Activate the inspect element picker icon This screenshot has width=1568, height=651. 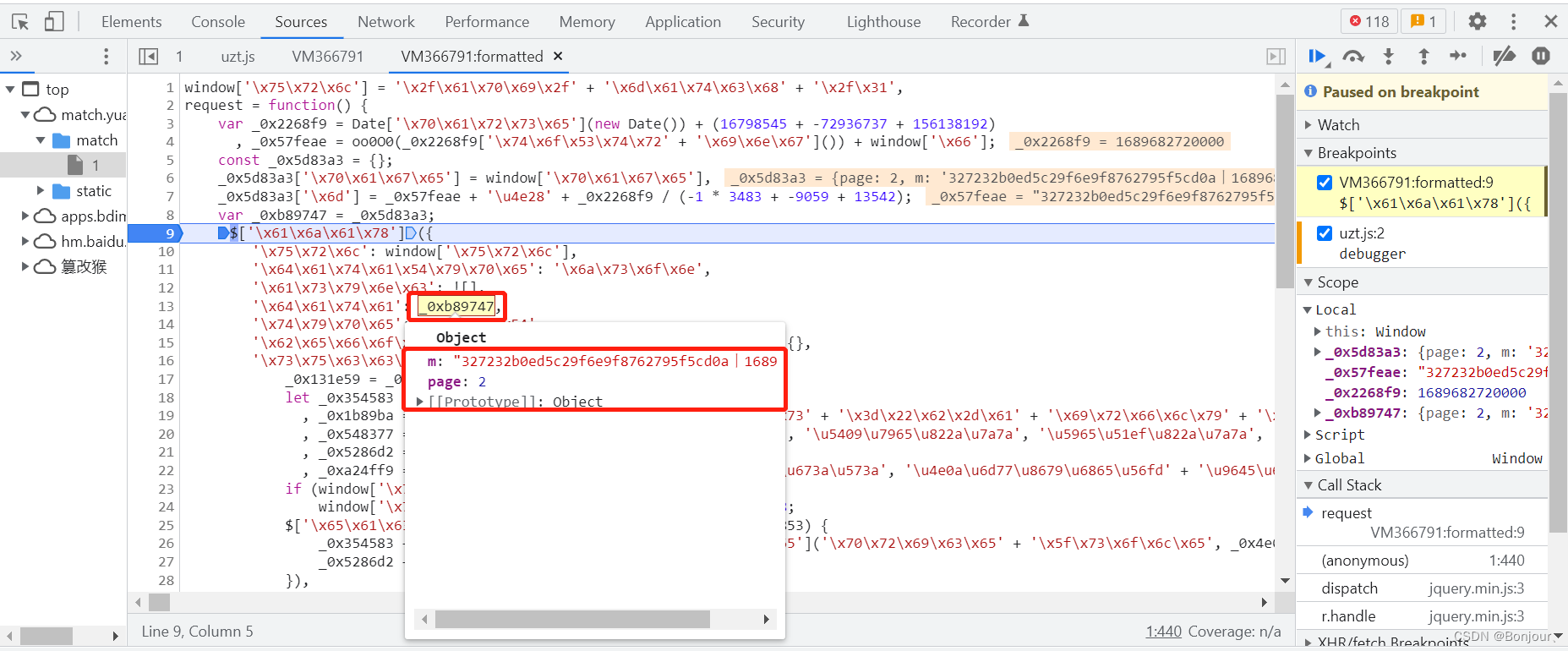[20, 22]
